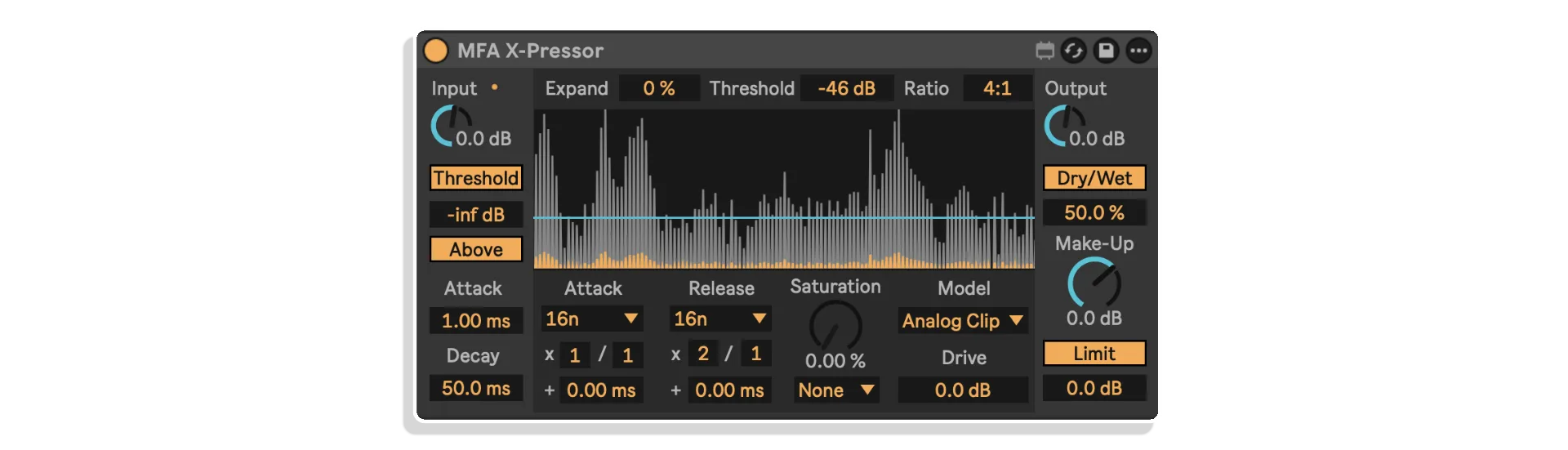This screenshot has height=450, width=1568.
Task: Click the Ratio 4:1 value field
Action: coord(997,88)
